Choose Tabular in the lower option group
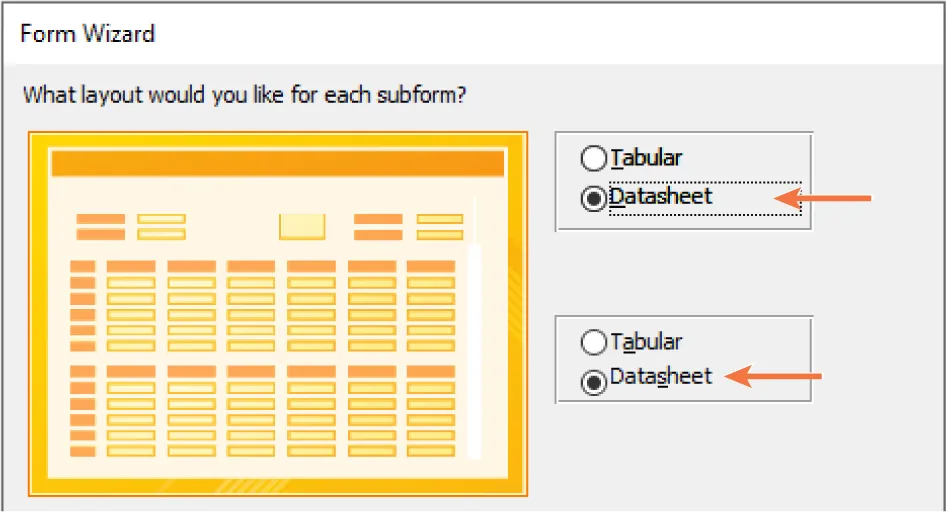This screenshot has height=512, width=946. tap(594, 342)
